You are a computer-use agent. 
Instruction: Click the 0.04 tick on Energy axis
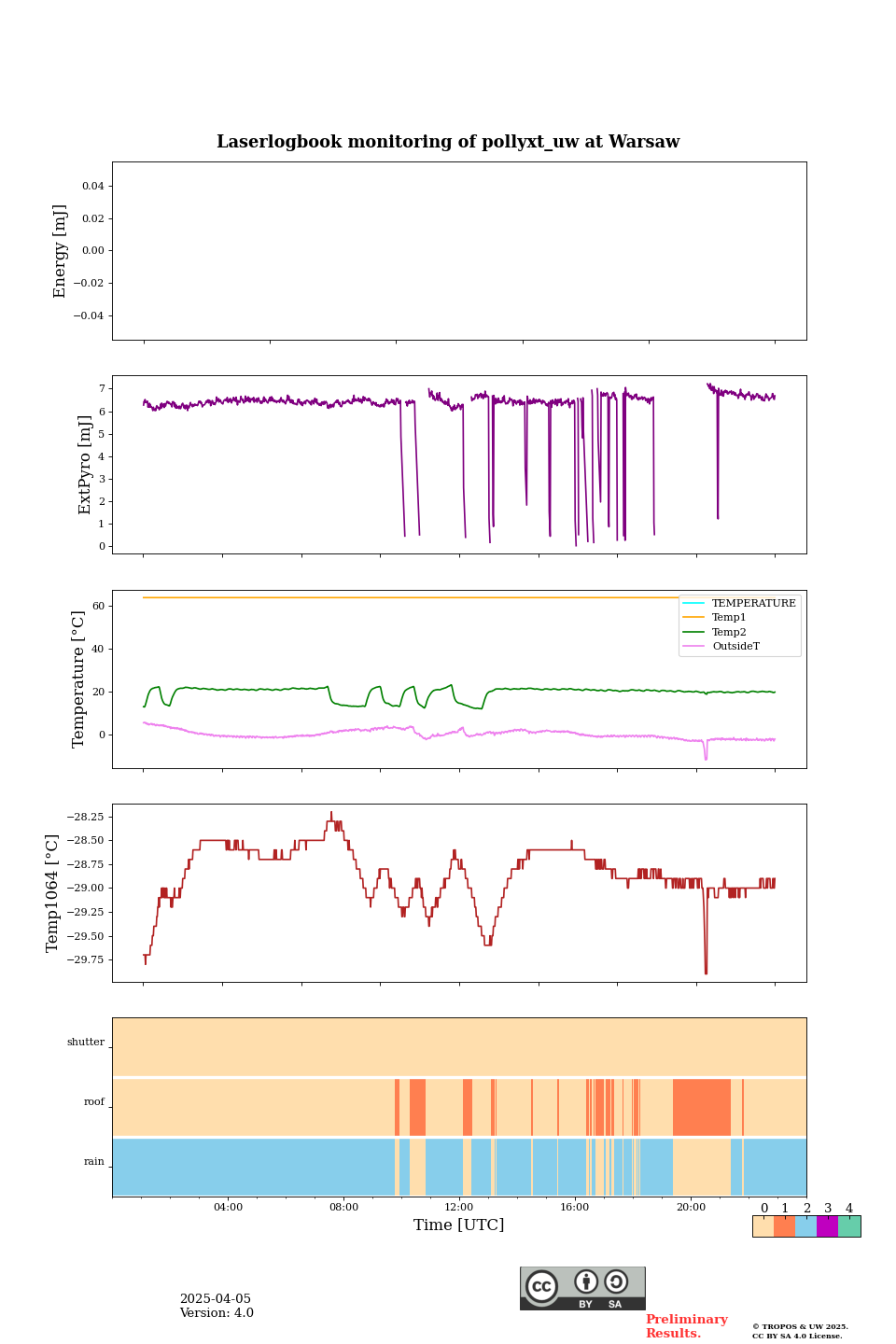pos(92,187)
